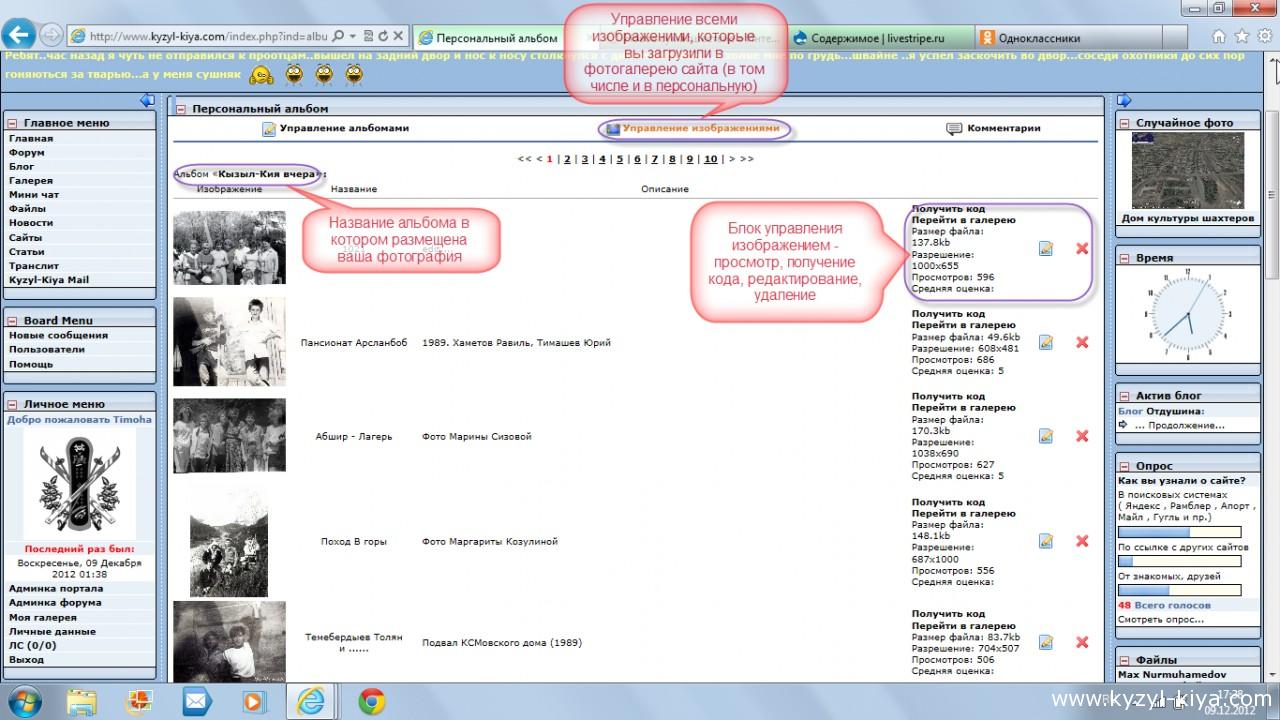The width and height of the screenshot is (1280, 720).
Task: Open the media player taskbar icon
Action: pyautogui.click(x=254, y=701)
